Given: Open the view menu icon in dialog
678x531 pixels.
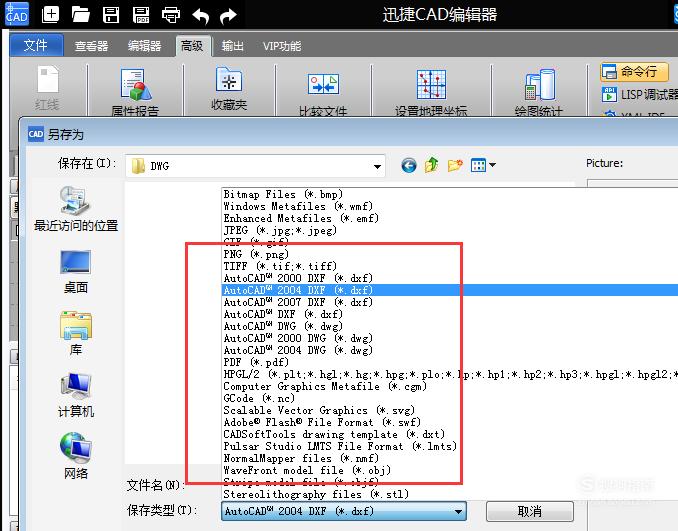Looking at the screenshot, I should (483, 165).
